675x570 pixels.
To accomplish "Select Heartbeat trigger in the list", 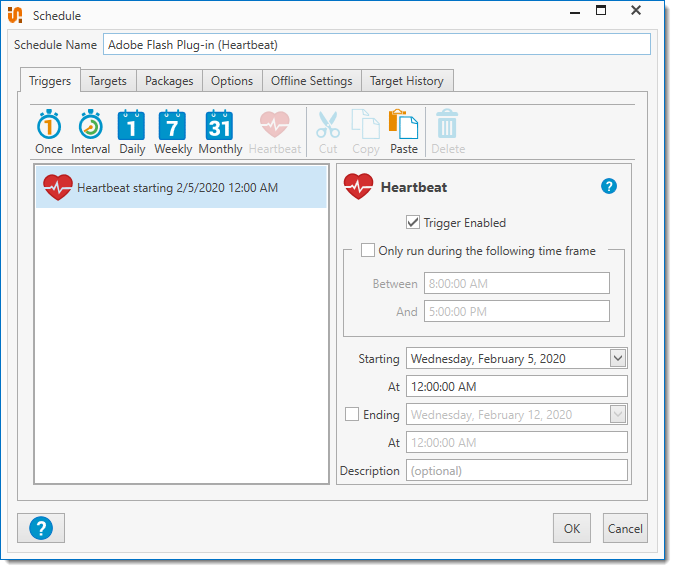I will click(181, 187).
